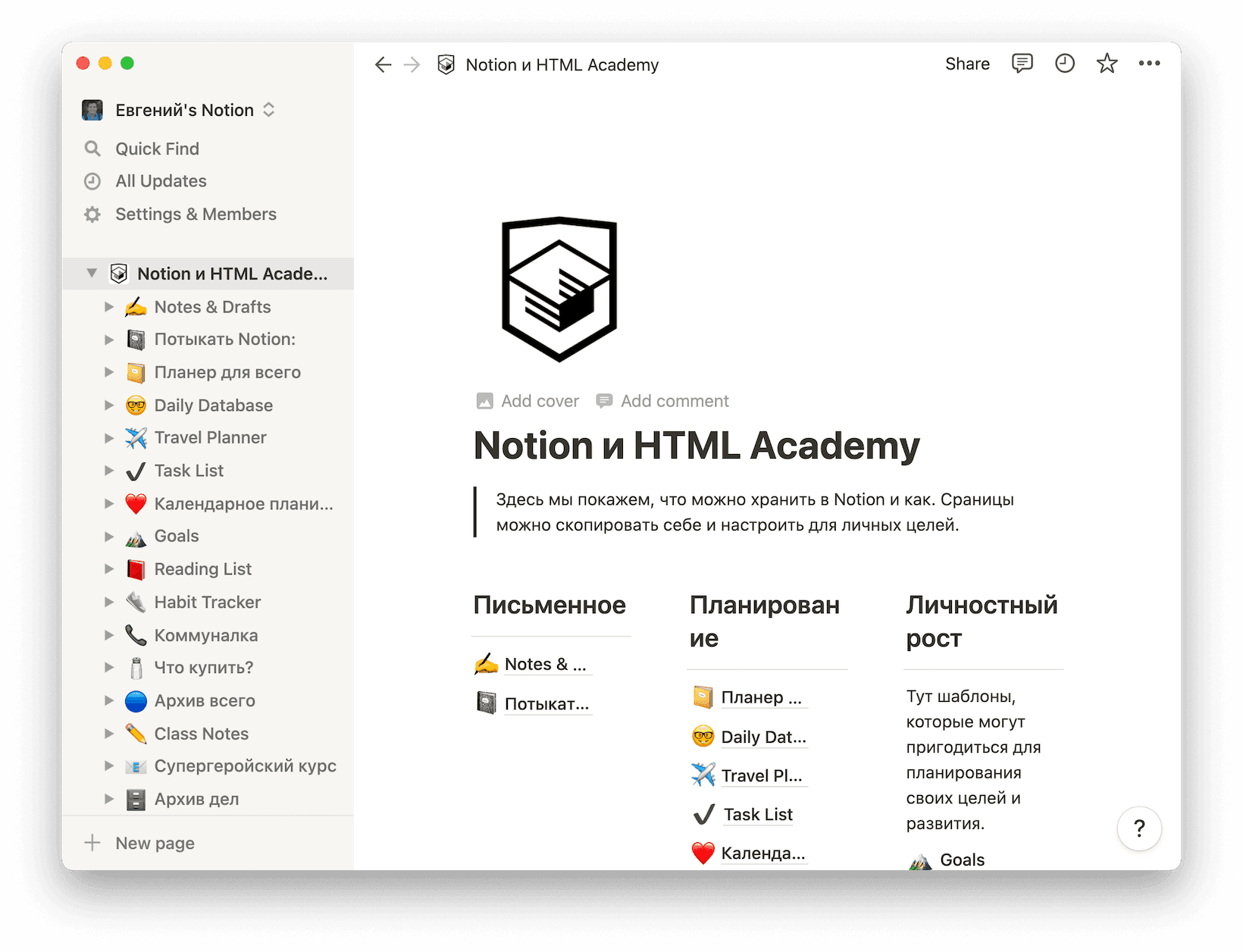Collapse the Notion и HTML Academy tree

click(92, 274)
